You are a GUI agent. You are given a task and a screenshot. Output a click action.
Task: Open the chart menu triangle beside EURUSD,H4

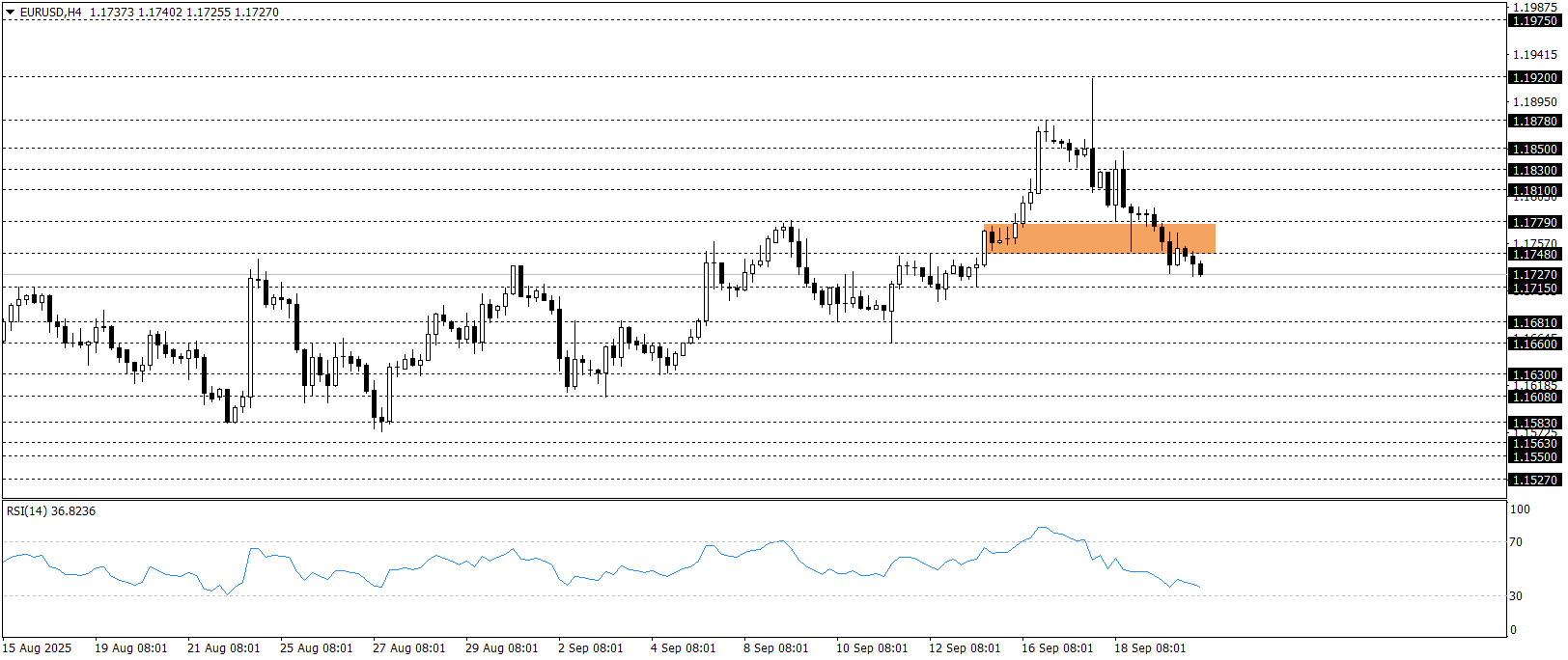coord(11,13)
